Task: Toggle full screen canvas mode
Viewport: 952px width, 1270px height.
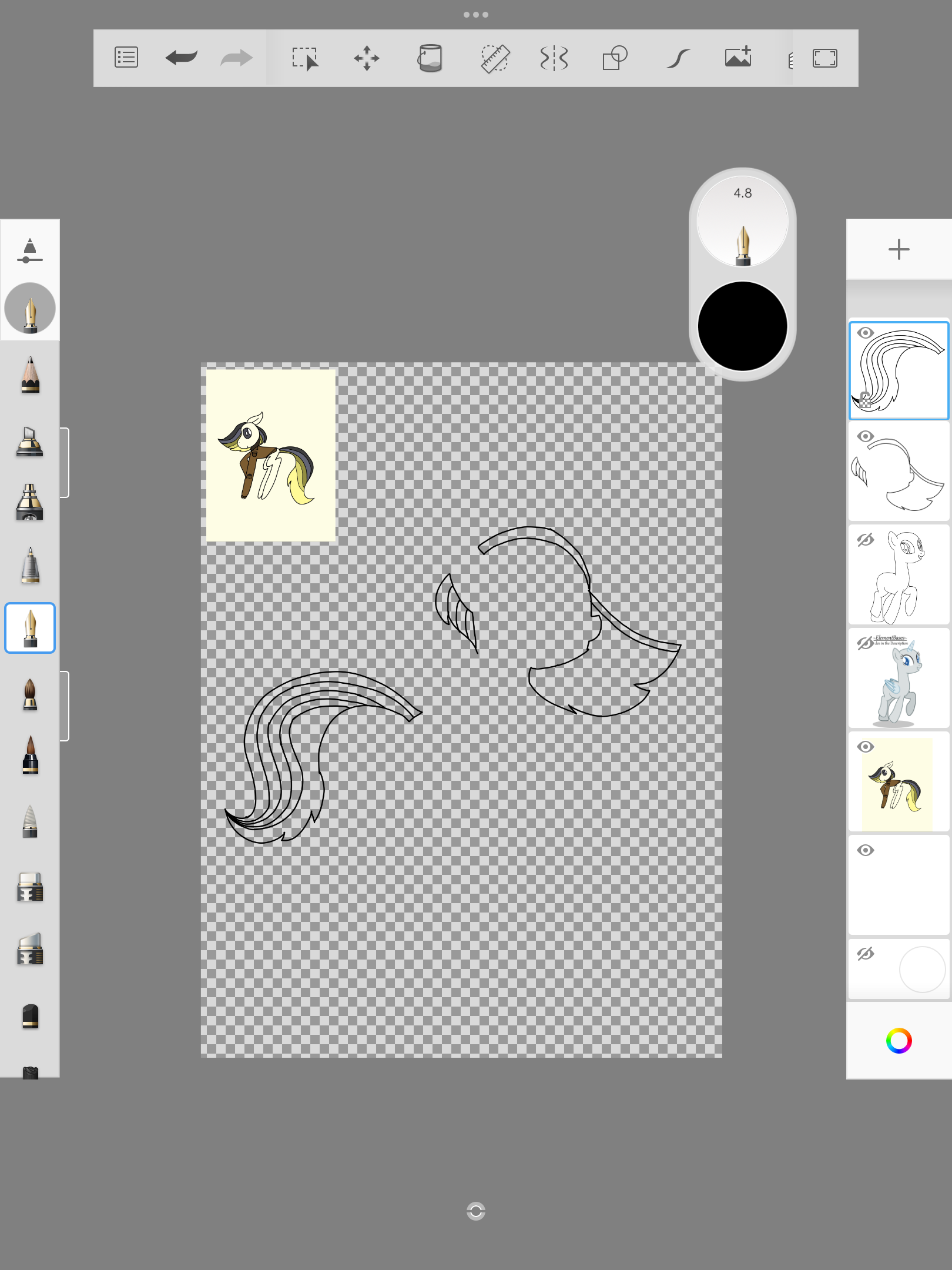Action: 825,58
